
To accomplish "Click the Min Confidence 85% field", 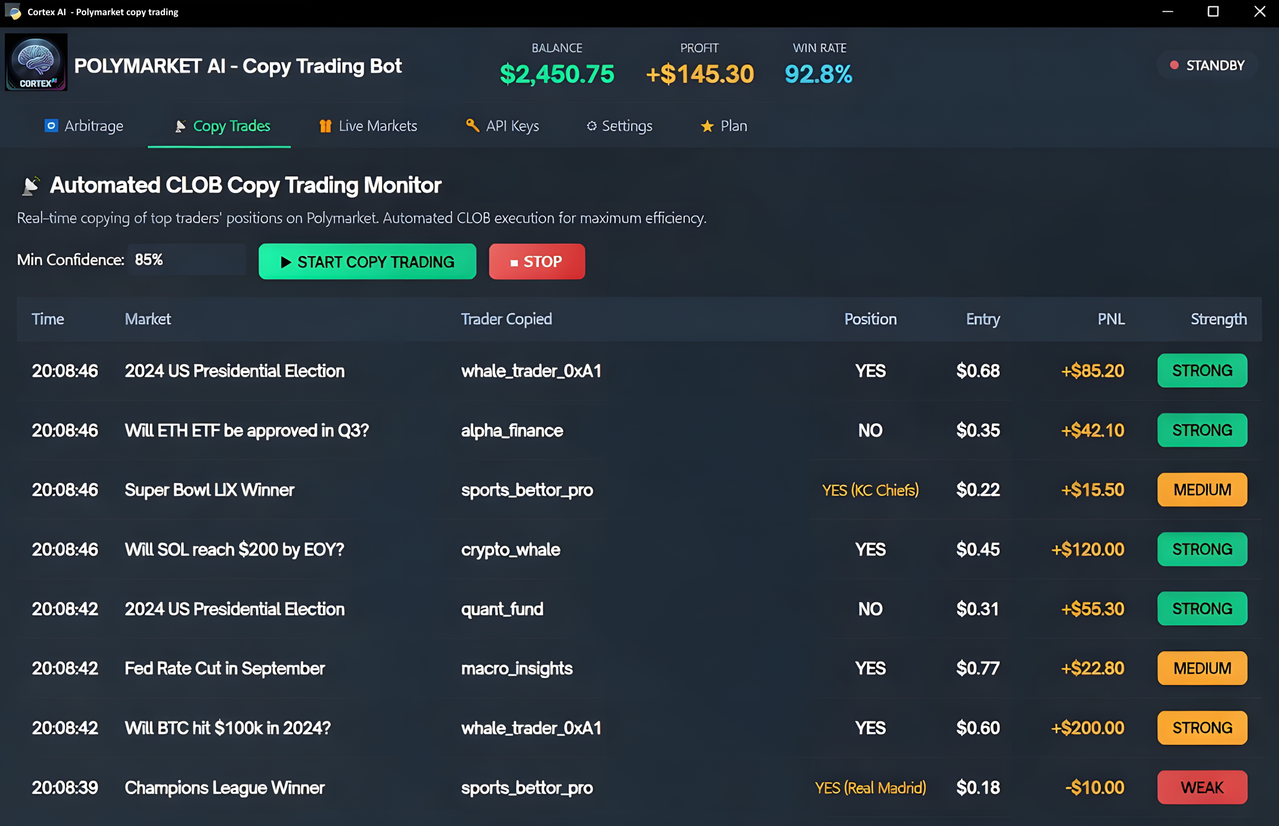I will (187, 260).
